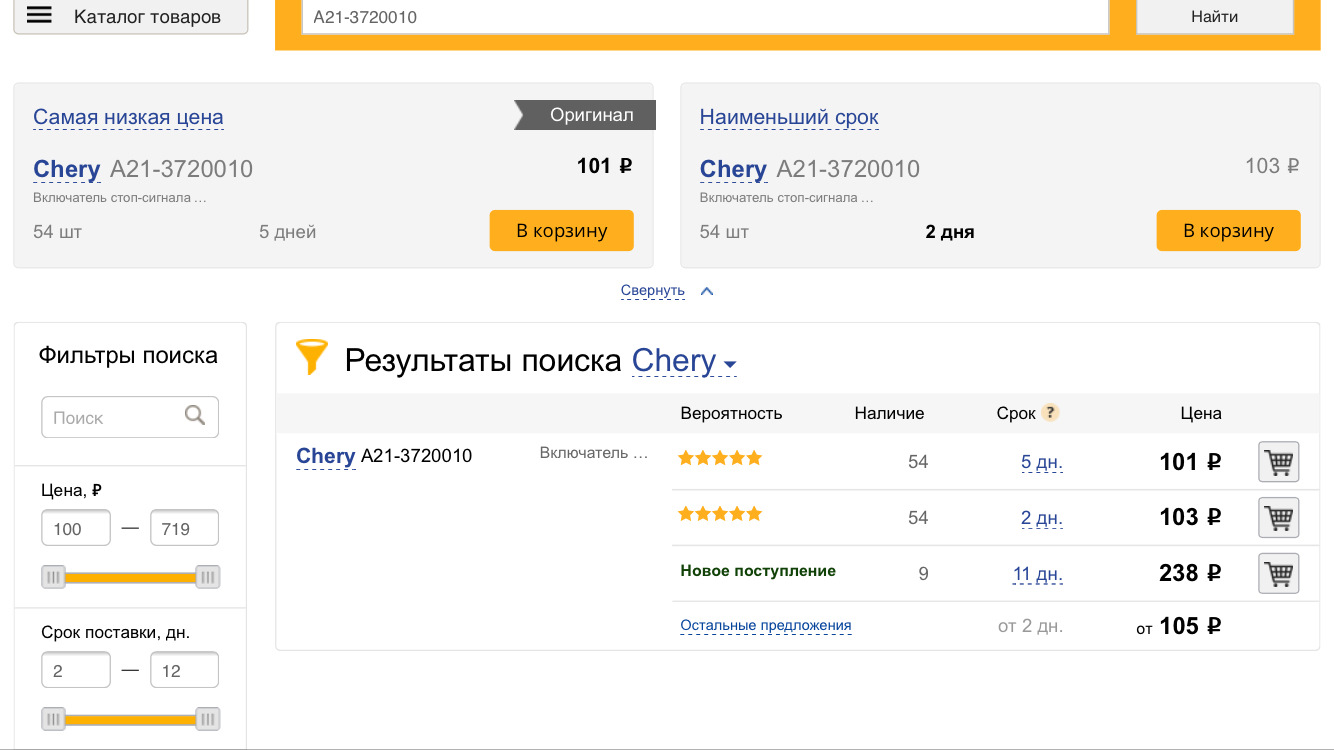Open the Chery brand dropdown in results
The width and height of the screenshot is (1334, 750).
(x=685, y=361)
